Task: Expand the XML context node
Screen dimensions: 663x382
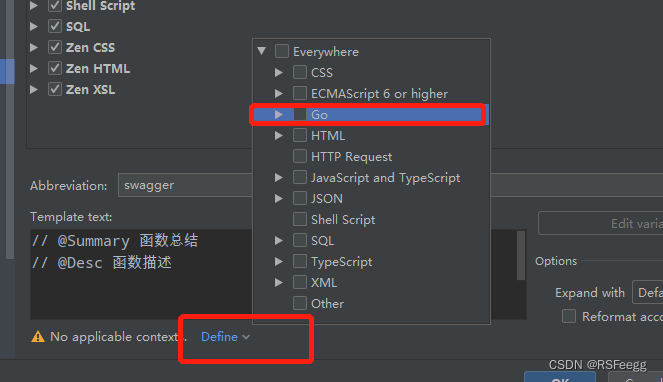Action: click(x=279, y=282)
